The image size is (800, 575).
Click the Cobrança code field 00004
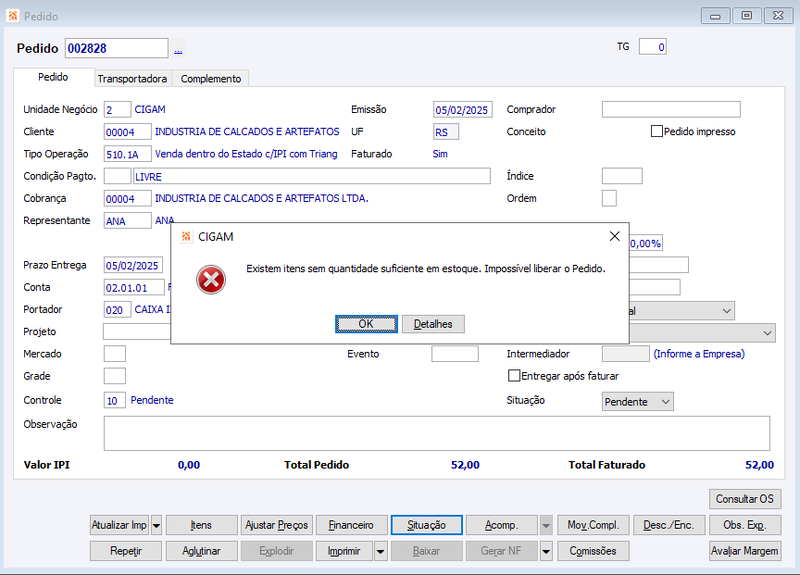click(128, 198)
